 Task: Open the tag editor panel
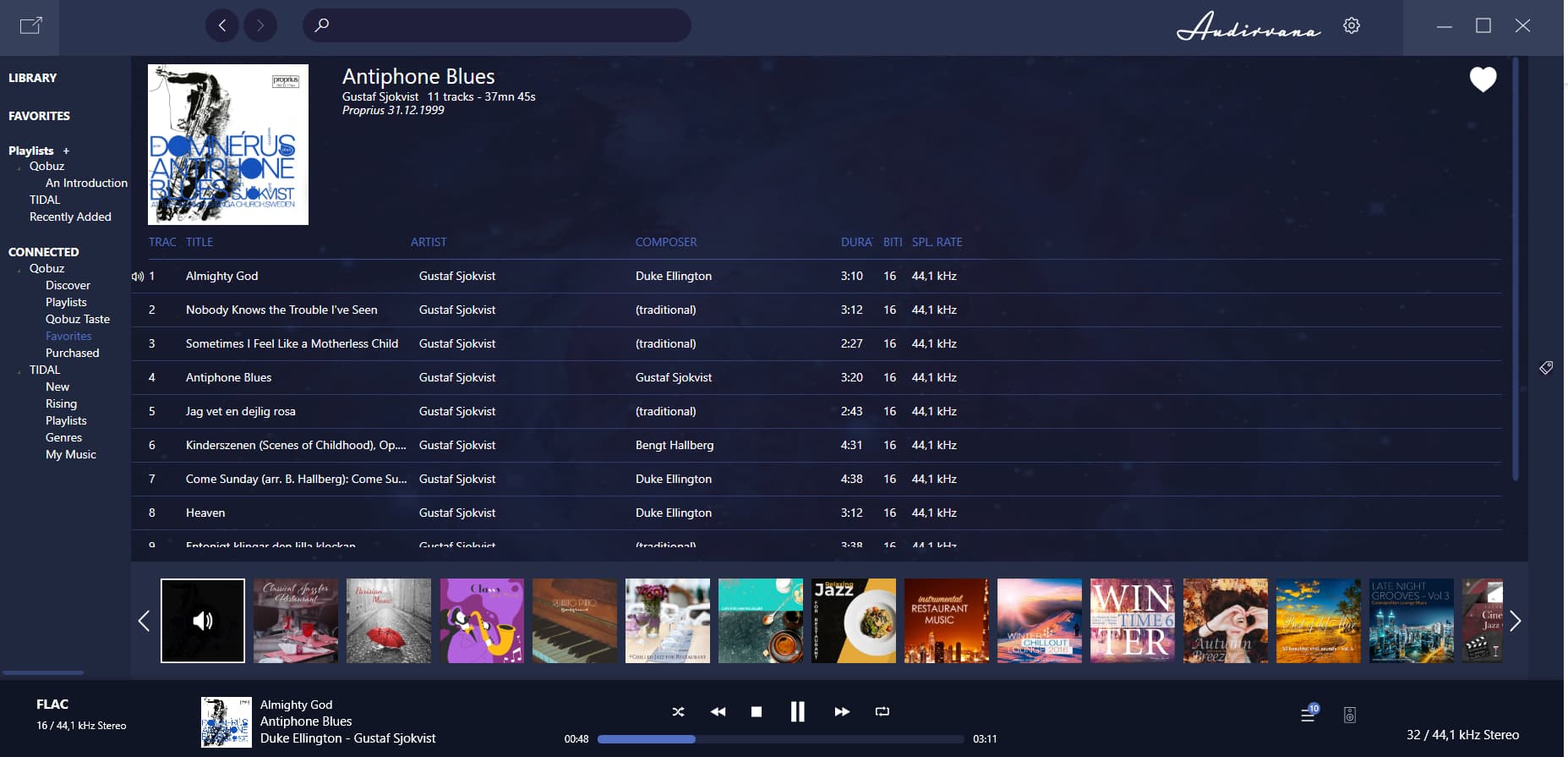[1546, 368]
